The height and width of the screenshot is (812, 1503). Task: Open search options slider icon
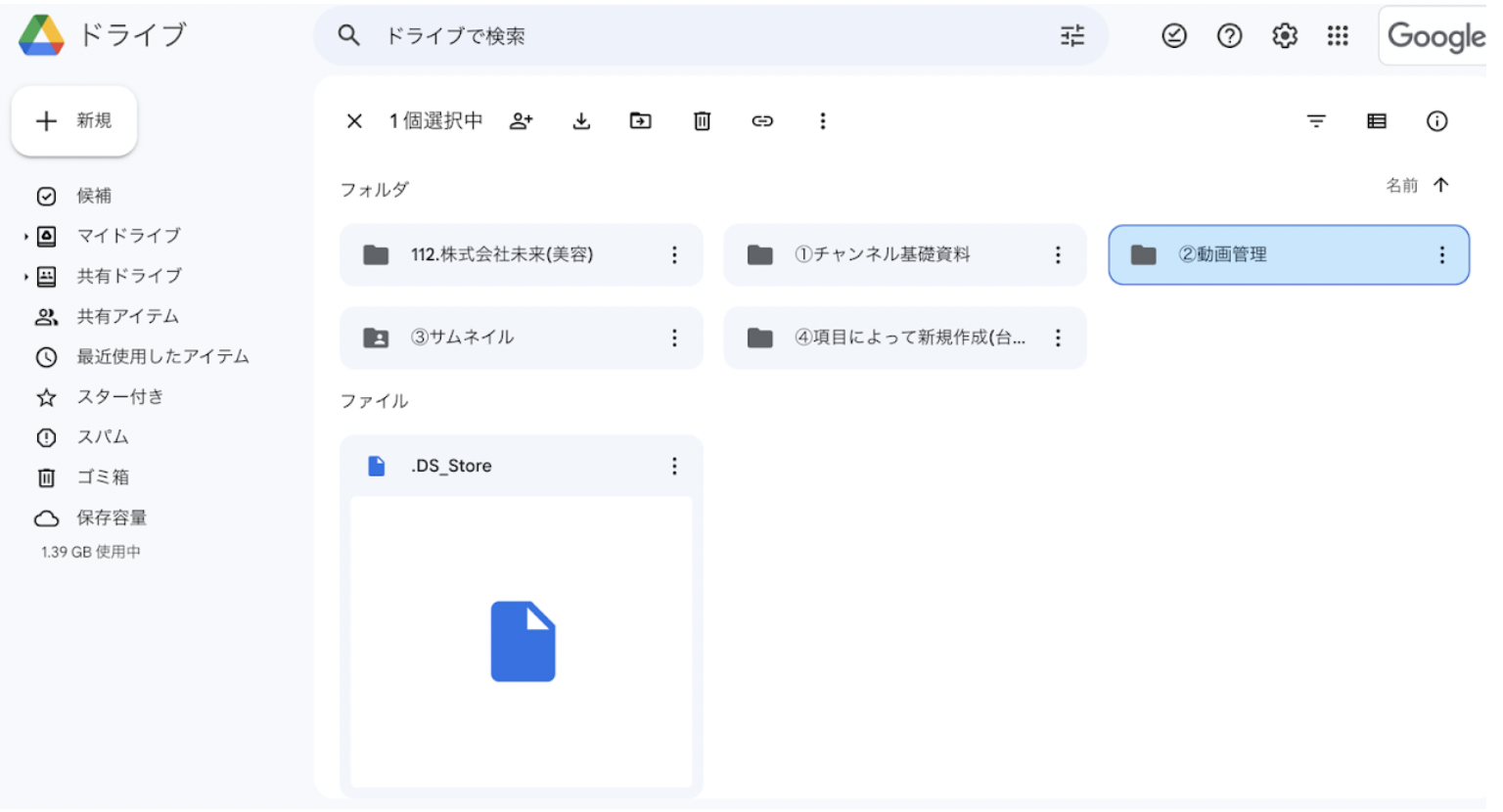1072,36
